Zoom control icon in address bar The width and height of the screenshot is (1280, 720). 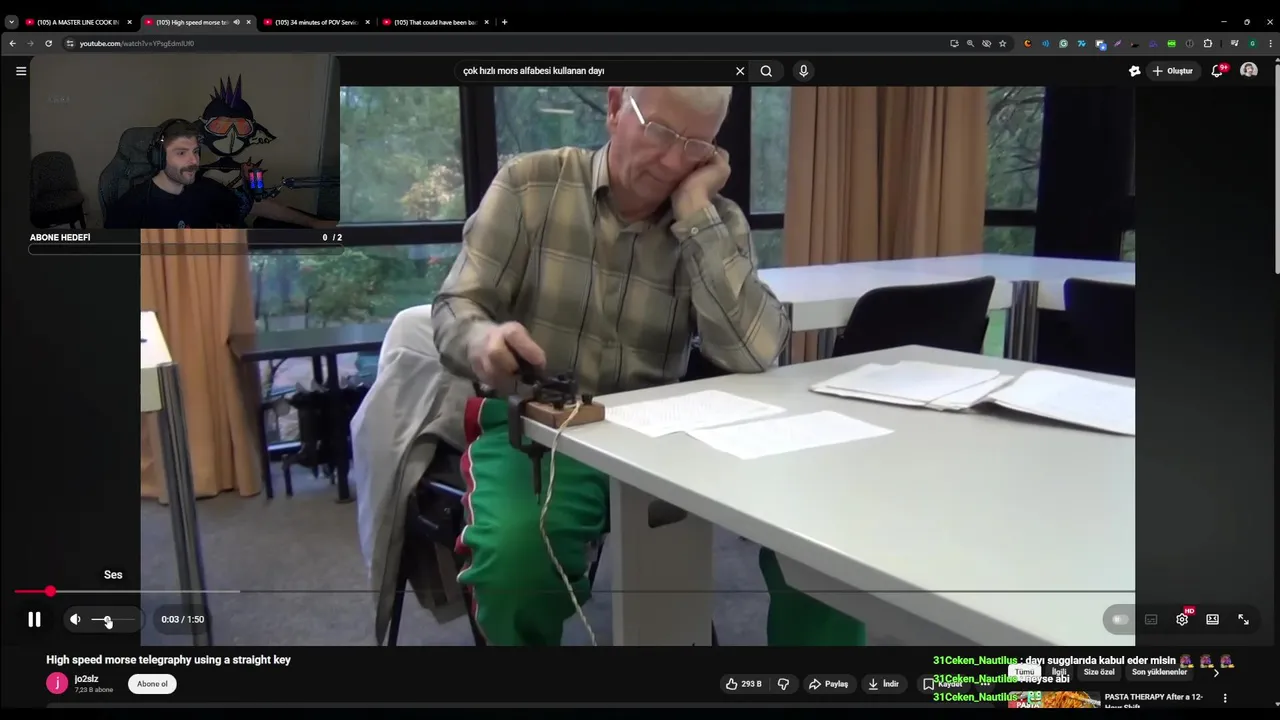click(x=970, y=43)
